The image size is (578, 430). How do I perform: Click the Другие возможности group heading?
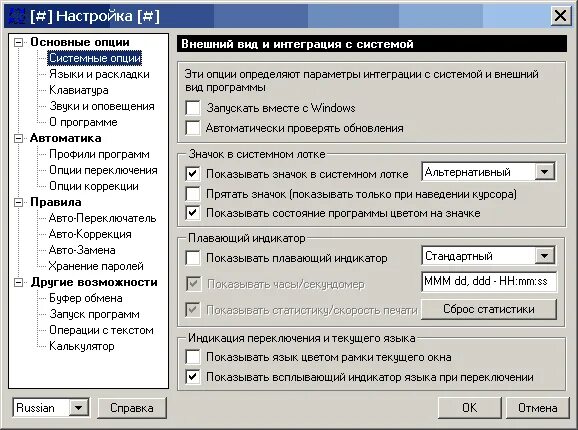coord(94,282)
